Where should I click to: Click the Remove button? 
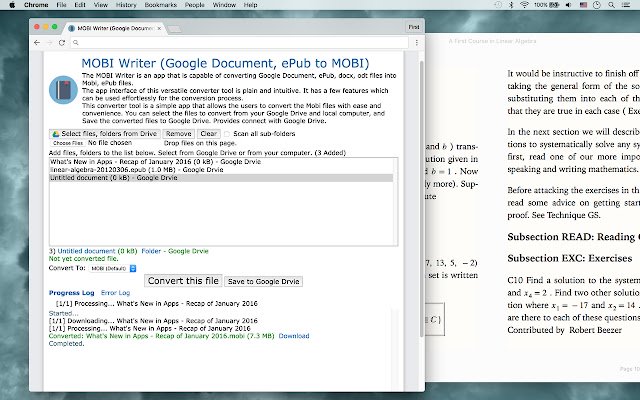[179, 133]
